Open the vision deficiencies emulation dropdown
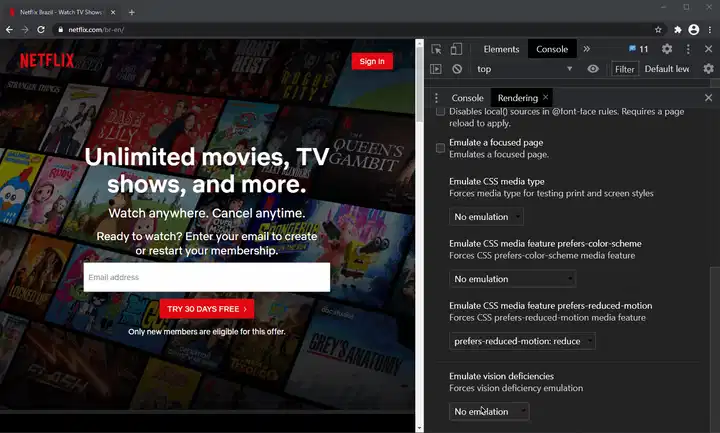The width and height of the screenshot is (720, 433). coord(489,411)
